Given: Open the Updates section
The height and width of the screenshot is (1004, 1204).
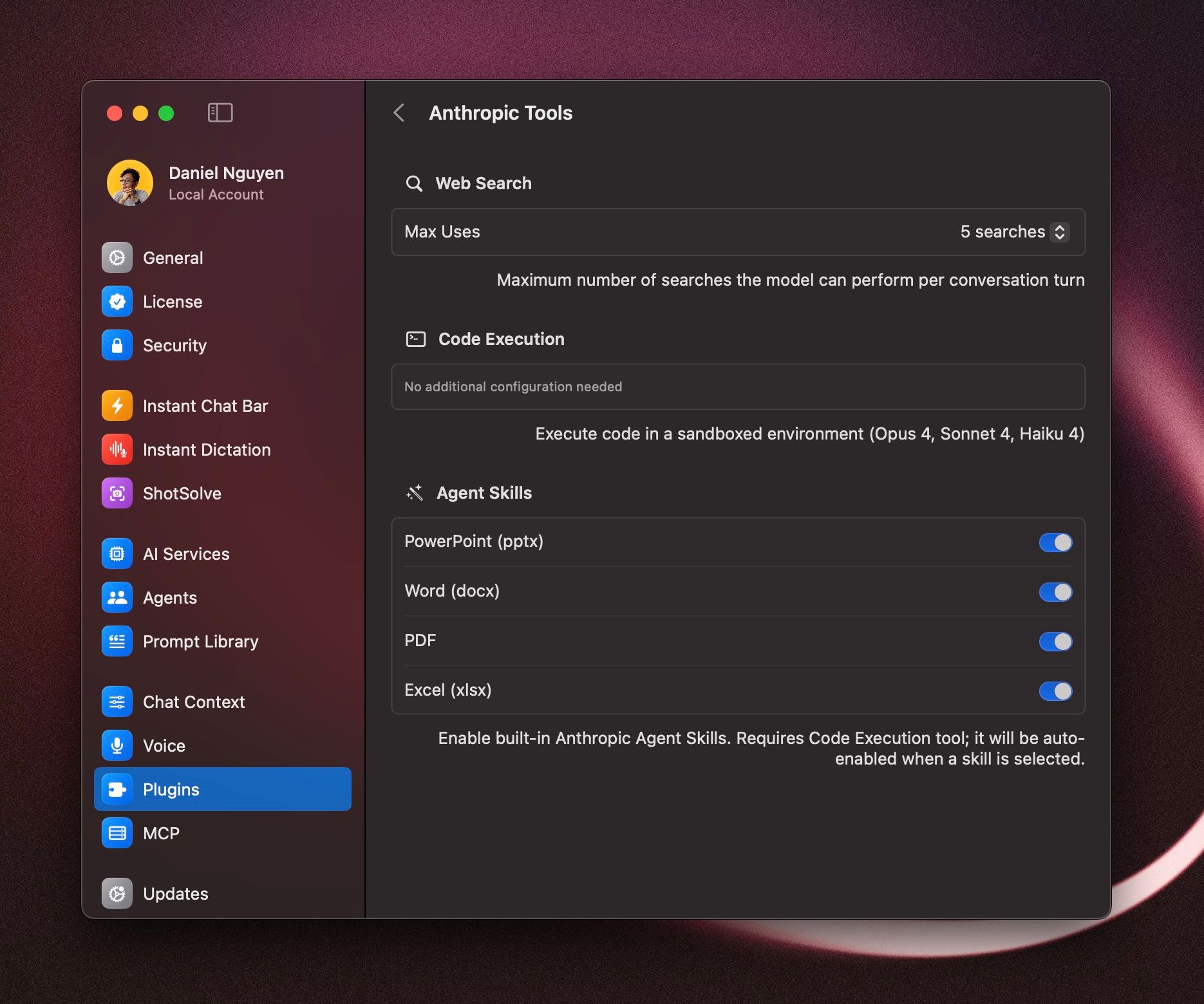Looking at the screenshot, I should click(175, 894).
